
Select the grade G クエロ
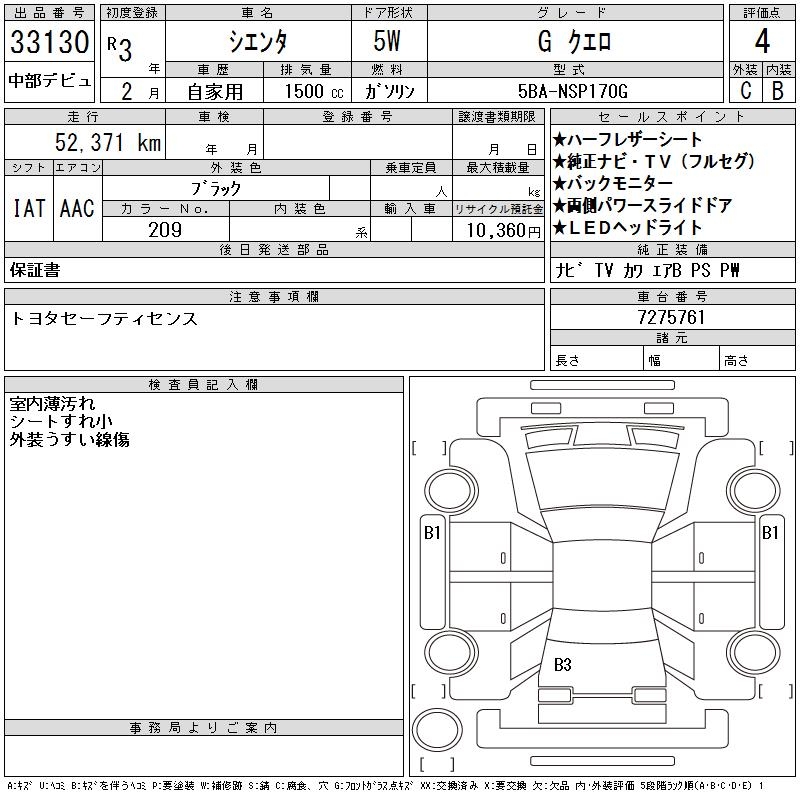(574, 41)
